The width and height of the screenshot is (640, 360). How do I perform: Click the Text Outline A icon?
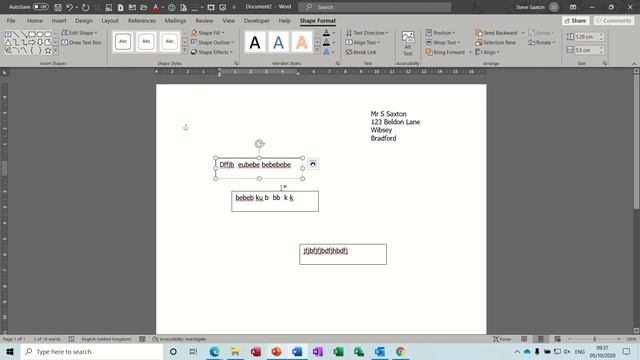coord(326,42)
